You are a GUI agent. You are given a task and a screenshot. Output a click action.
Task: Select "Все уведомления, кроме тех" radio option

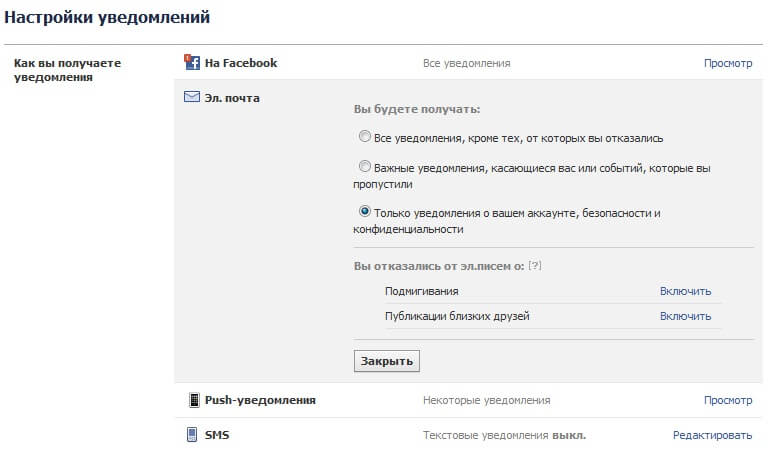click(364, 137)
